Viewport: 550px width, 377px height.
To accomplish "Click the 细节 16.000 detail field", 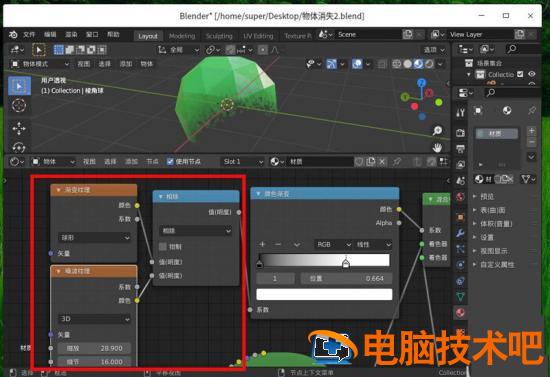I will (x=94, y=362).
